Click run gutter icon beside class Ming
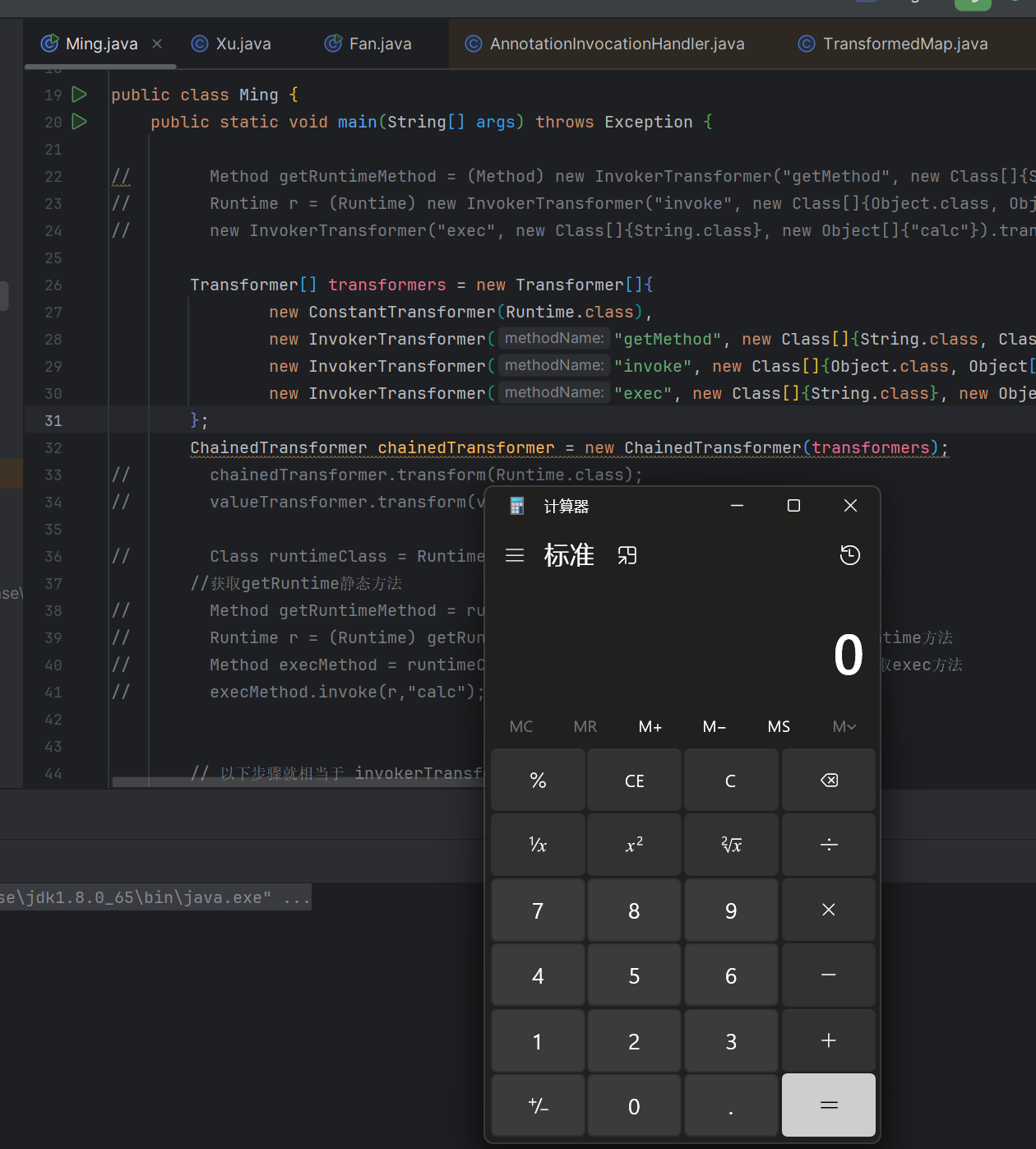The width and height of the screenshot is (1036, 1149). (79, 95)
